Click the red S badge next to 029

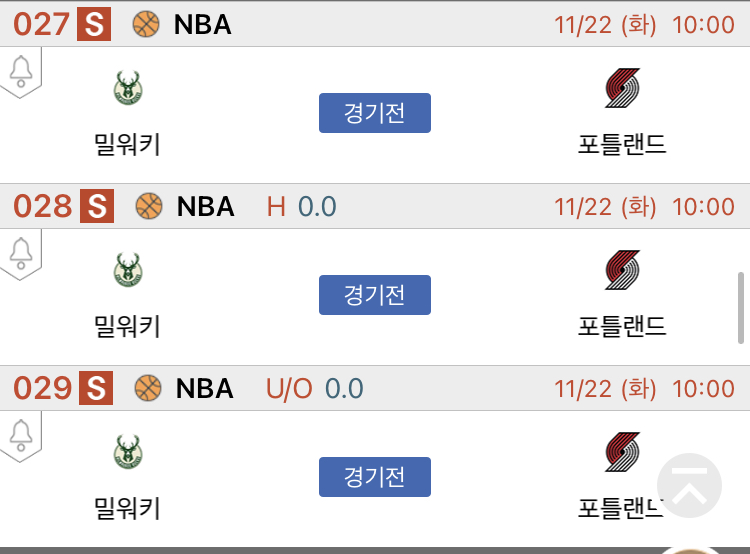tap(96, 388)
